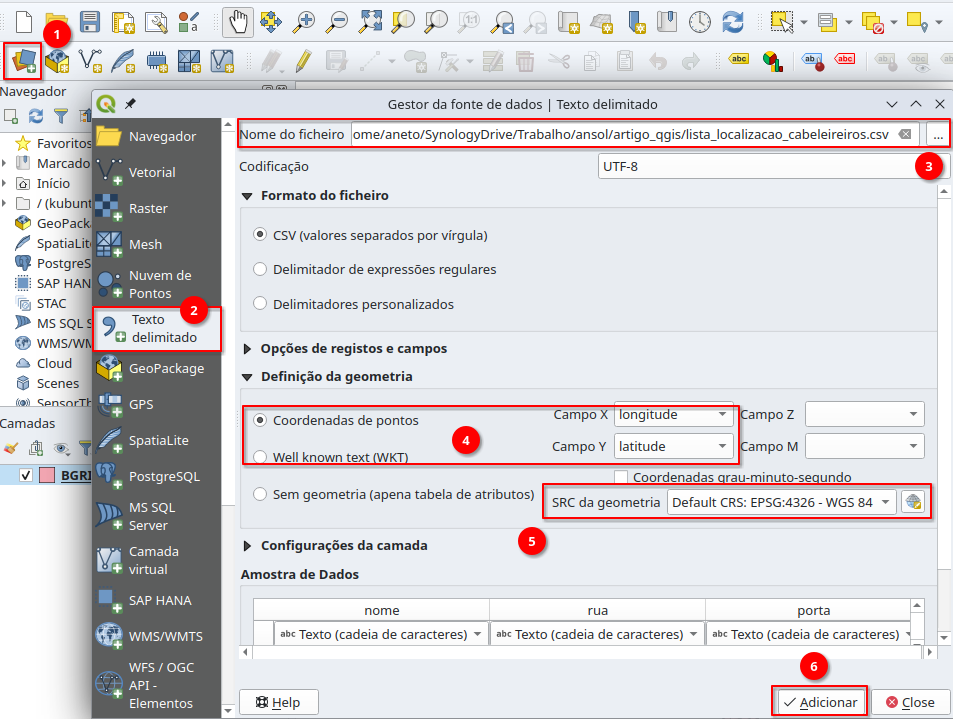Open the Style Manager icon

click(x=189, y=22)
